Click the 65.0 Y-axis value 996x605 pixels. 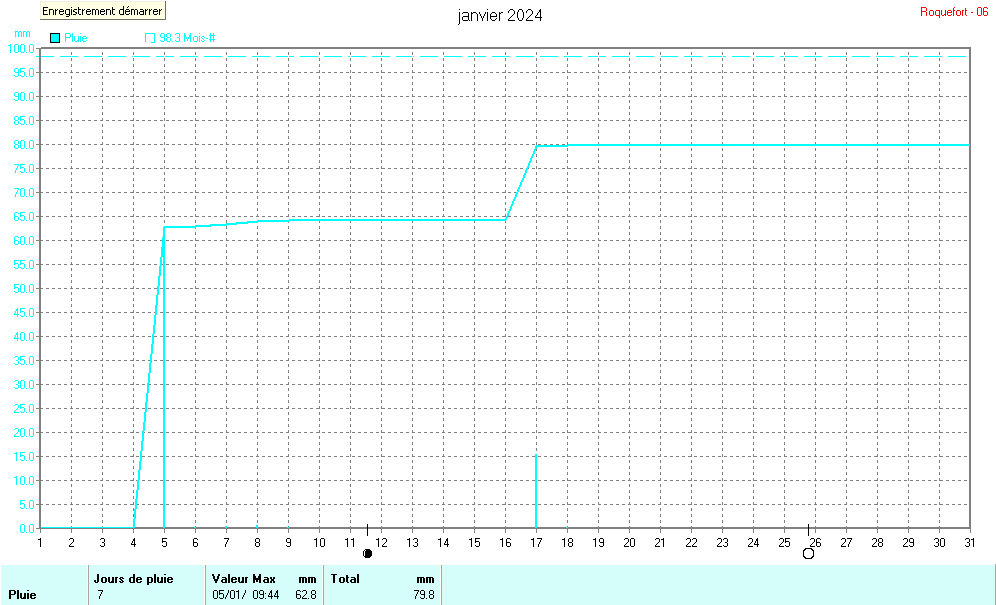pos(24,217)
